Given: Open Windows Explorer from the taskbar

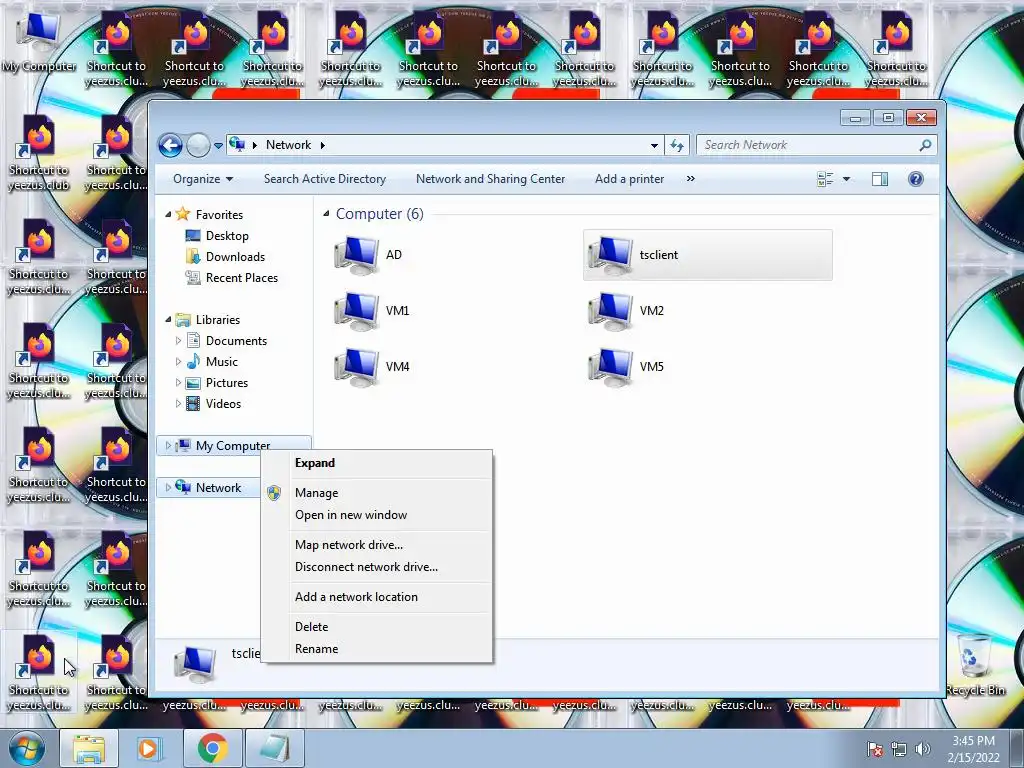Looking at the screenshot, I should pos(89,748).
